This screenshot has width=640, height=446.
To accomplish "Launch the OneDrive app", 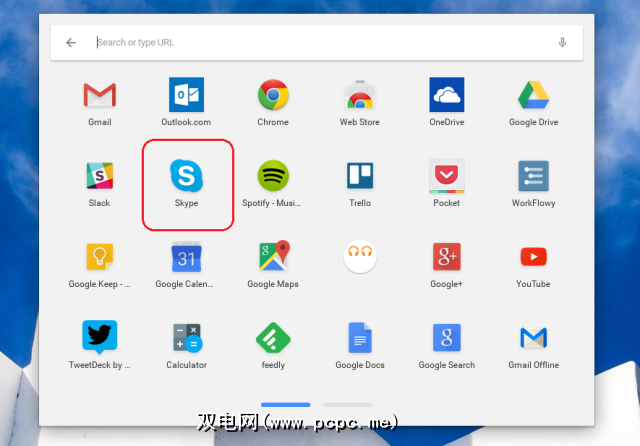I will pos(447,94).
